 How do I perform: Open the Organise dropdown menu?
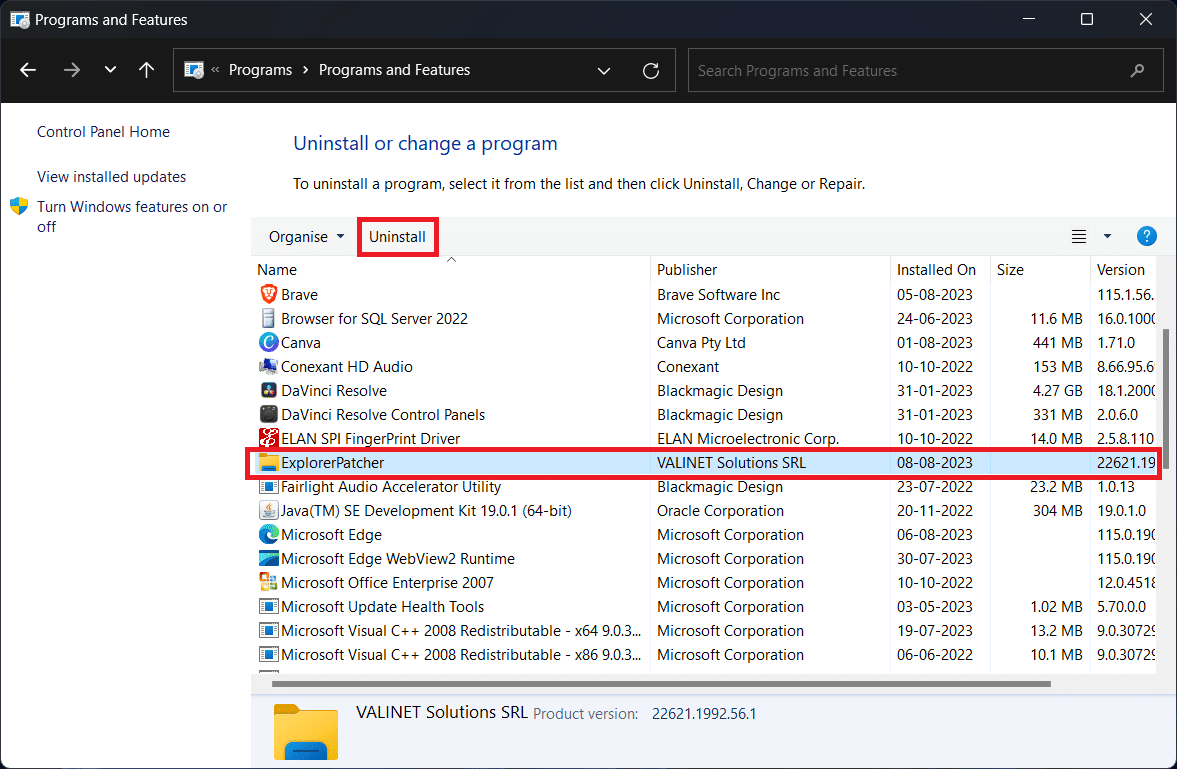(304, 236)
